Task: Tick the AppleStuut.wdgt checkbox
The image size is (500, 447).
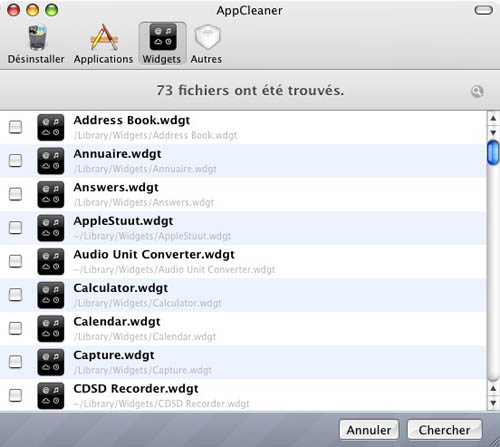Action: [15, 227]
